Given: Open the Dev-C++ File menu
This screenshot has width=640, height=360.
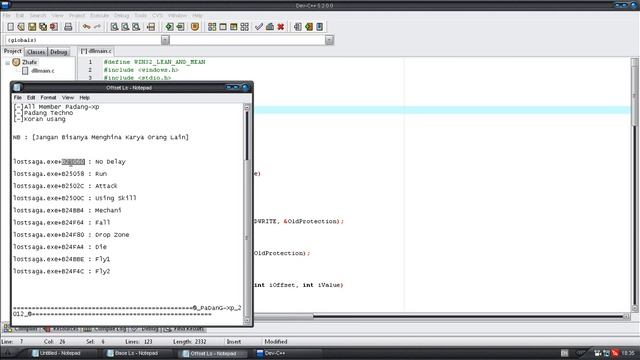Looking at the screenshot, I should click(7, 16).
